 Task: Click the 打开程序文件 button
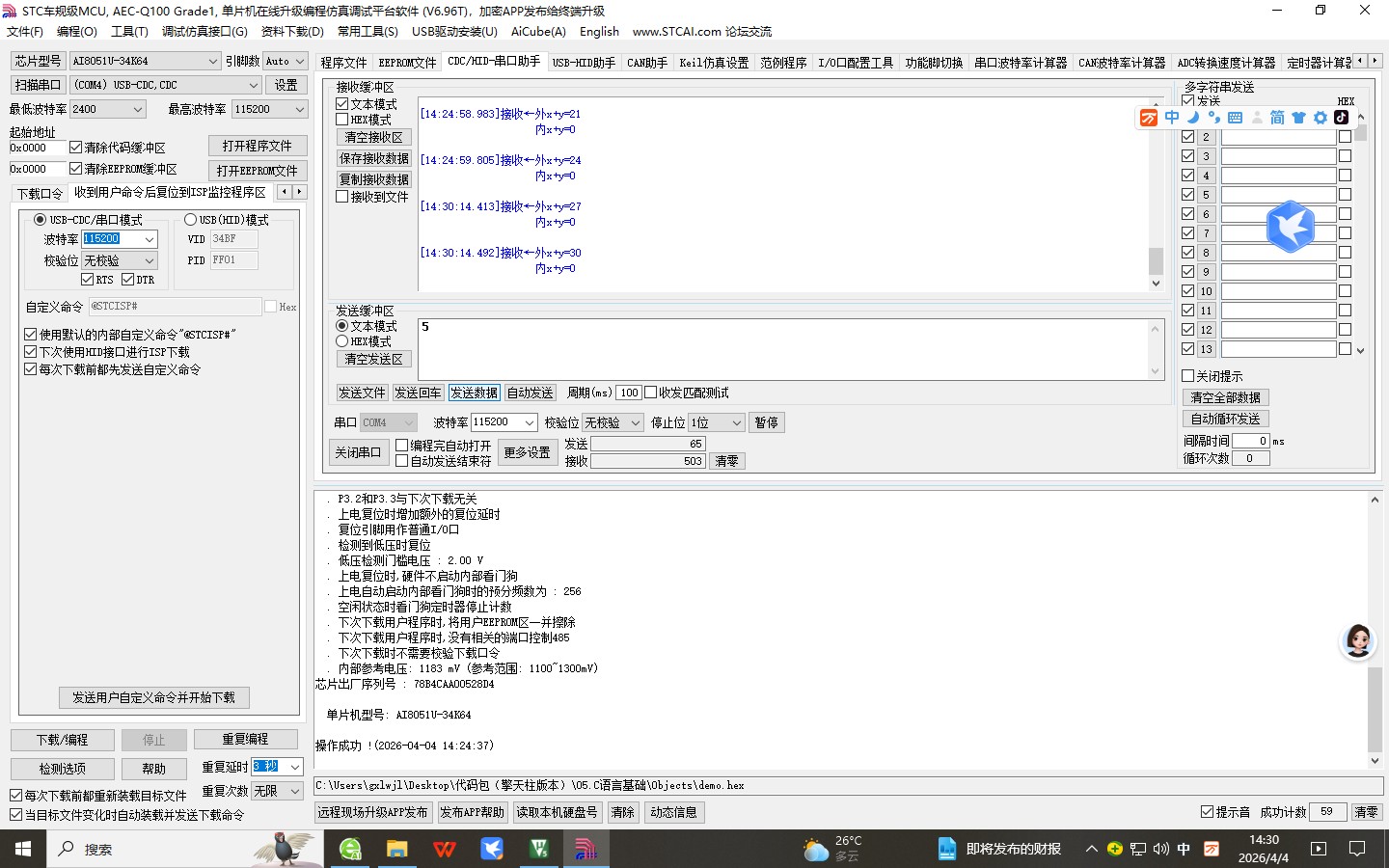tap(258, 146)
